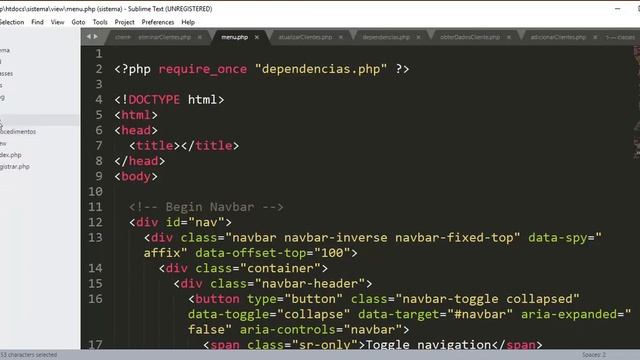The height and width of the screenshot is (360, 640).
Task: Click the opening head tag on line 6
Action: pyautogui.click(x=136, y=130)
